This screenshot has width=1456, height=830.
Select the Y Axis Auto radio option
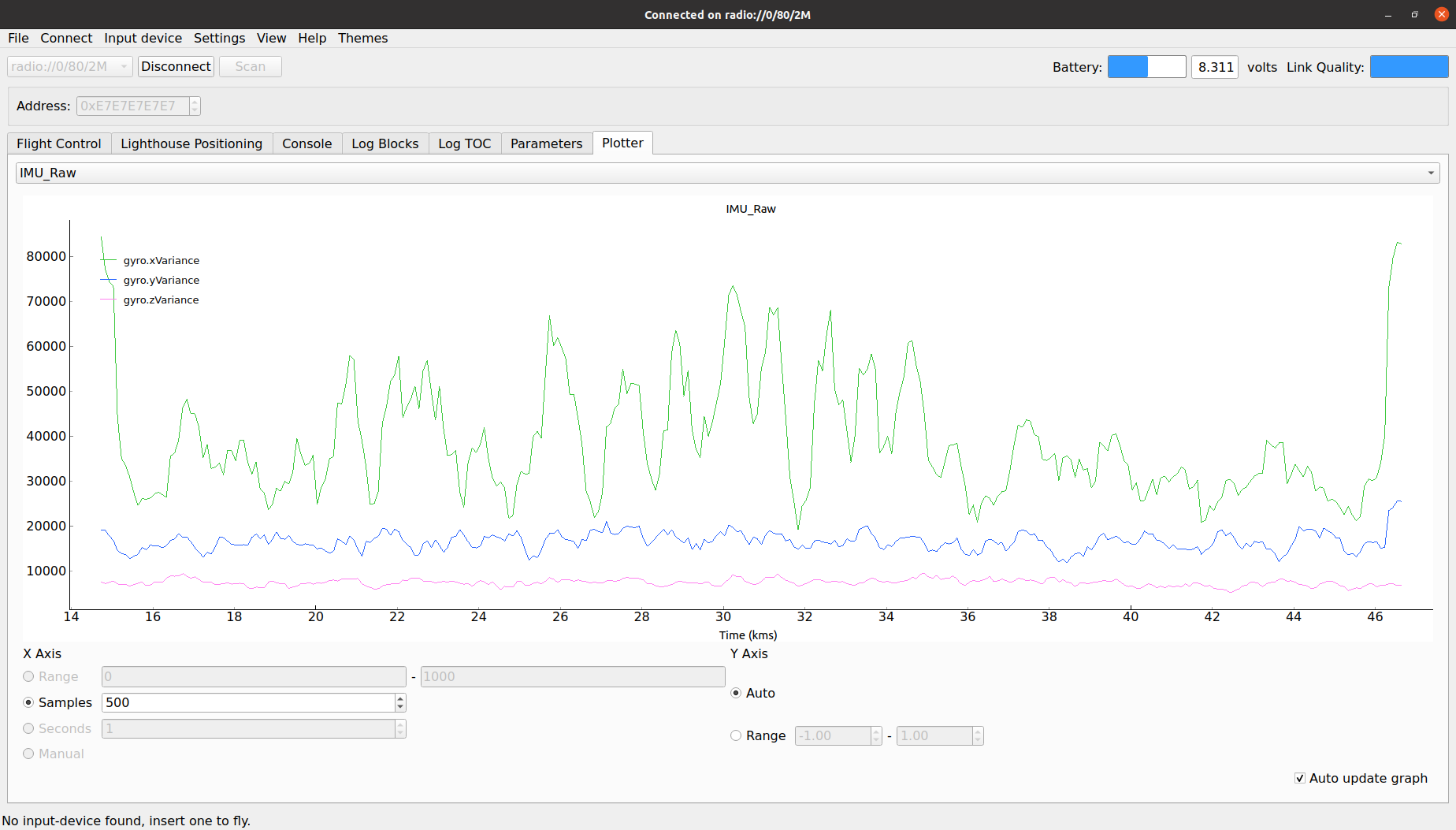(736, 693)
